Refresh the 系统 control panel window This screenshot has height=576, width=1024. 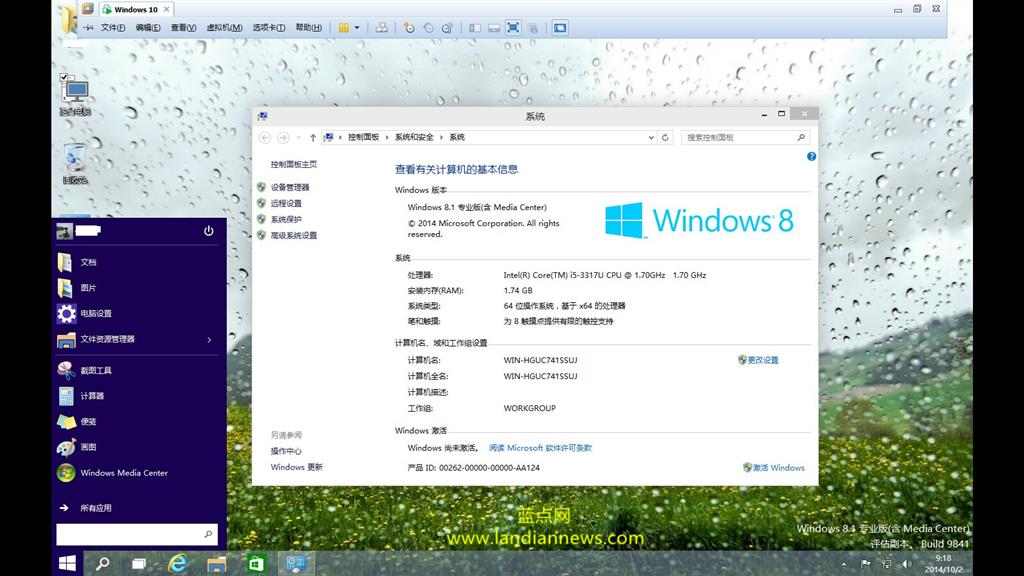coord(665,137)
